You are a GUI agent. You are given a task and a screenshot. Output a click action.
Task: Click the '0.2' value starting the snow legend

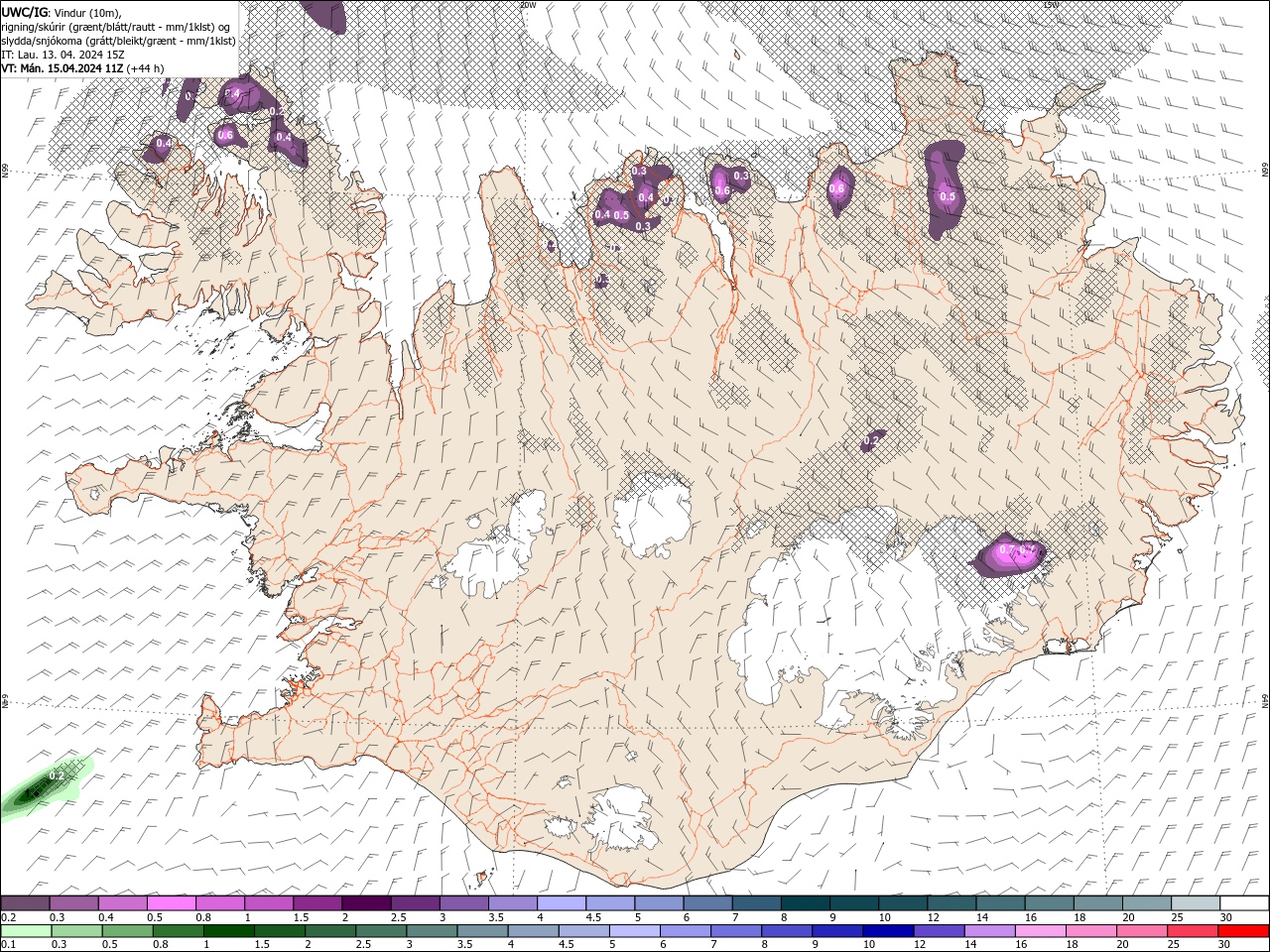[7, 917]
